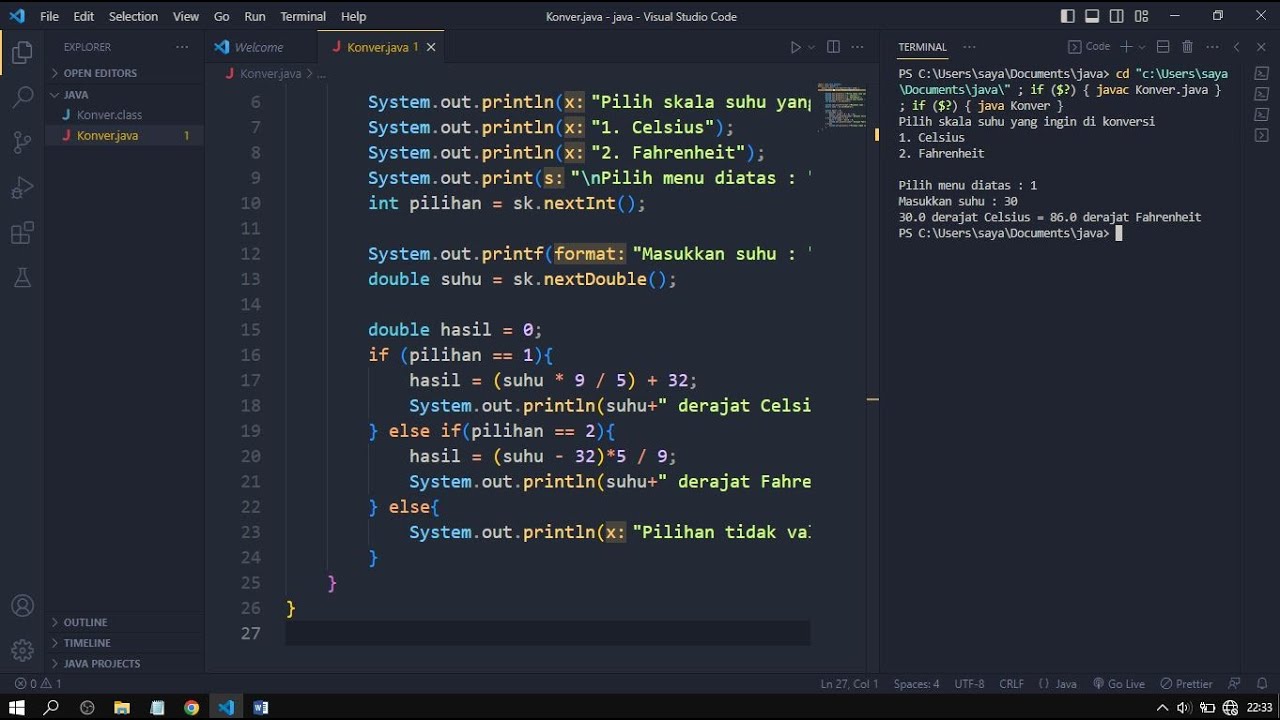This screenshot has height=720, width=1280.
Task: Open the Terminal menu
Action: tap(303, 16)
